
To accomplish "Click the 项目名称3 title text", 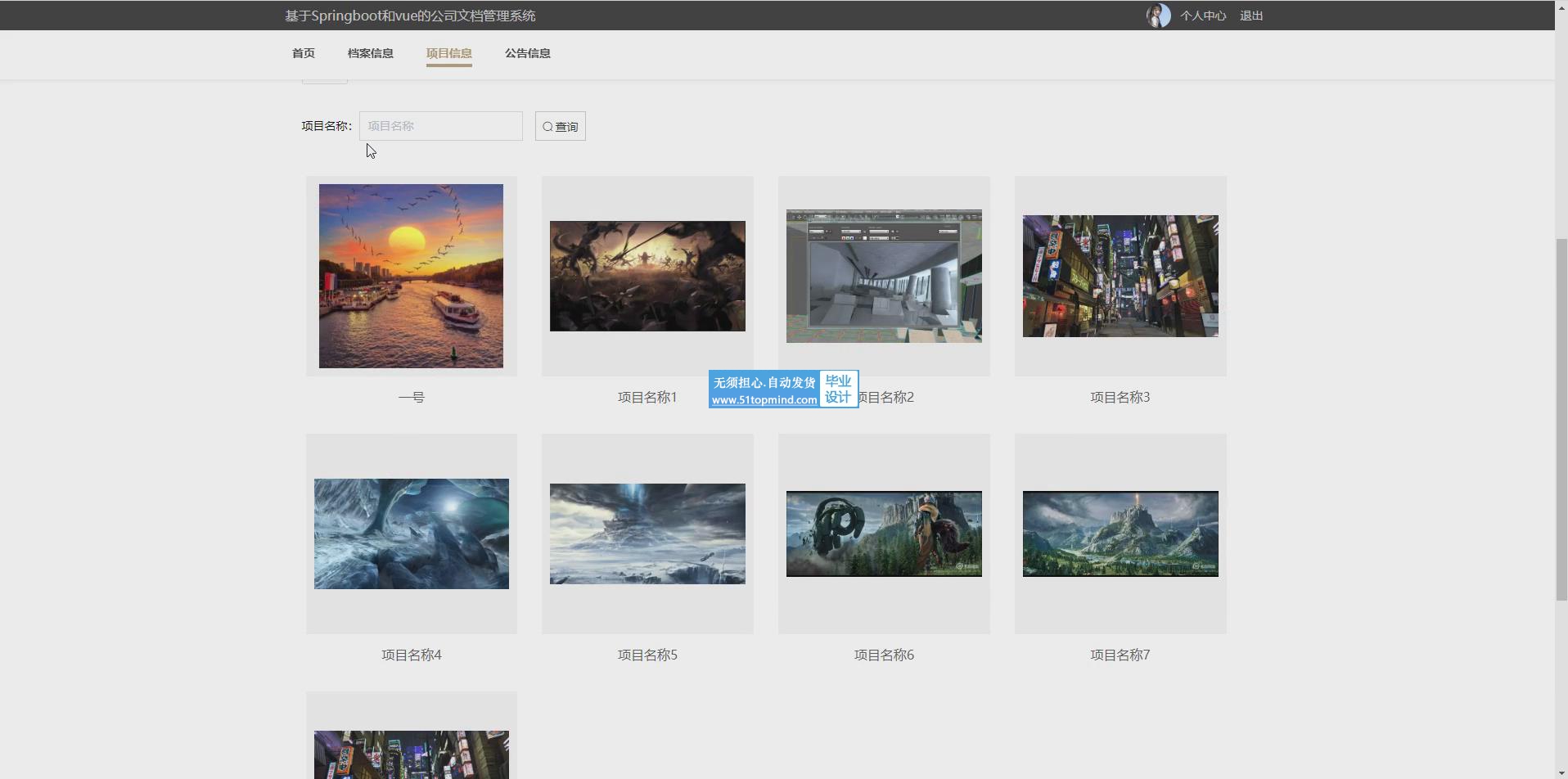I will click(x=1120, y=397).
